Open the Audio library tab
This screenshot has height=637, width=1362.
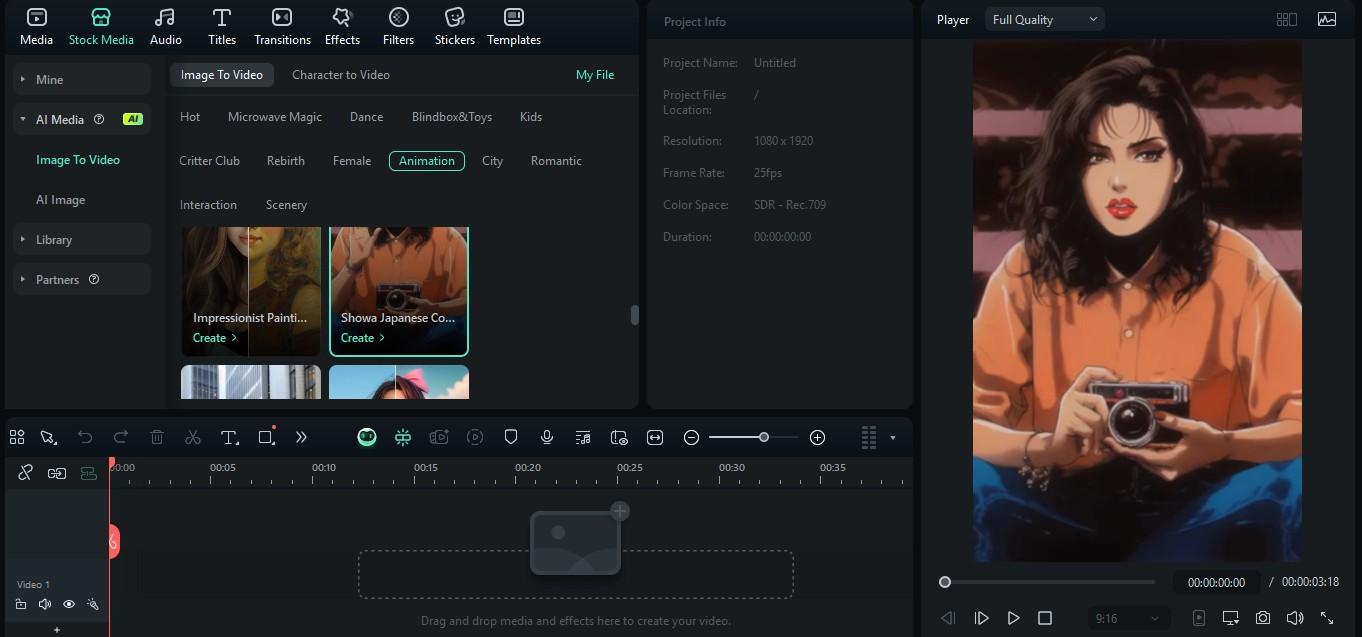point(166,27)
